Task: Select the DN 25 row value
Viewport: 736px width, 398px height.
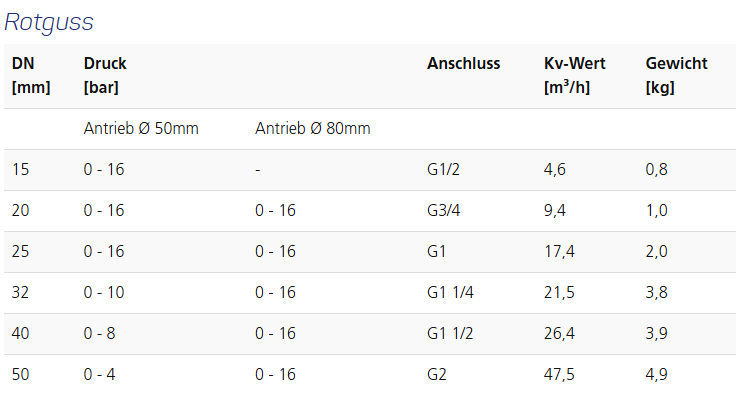Action: 20,252
